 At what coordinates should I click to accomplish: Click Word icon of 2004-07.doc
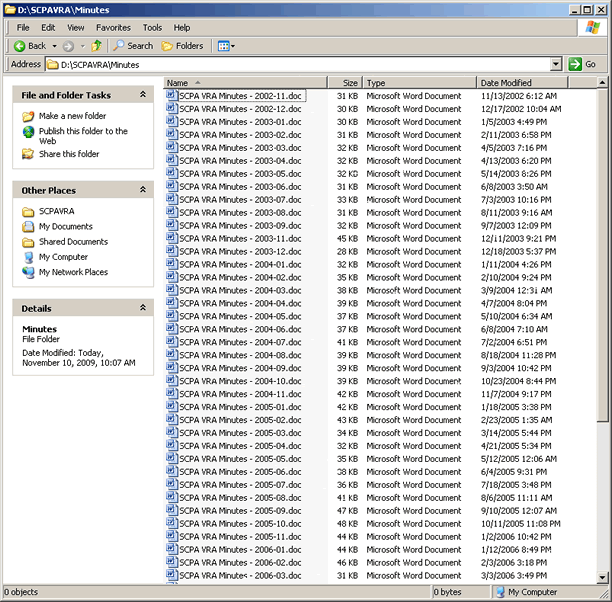[x=171, y=341]
